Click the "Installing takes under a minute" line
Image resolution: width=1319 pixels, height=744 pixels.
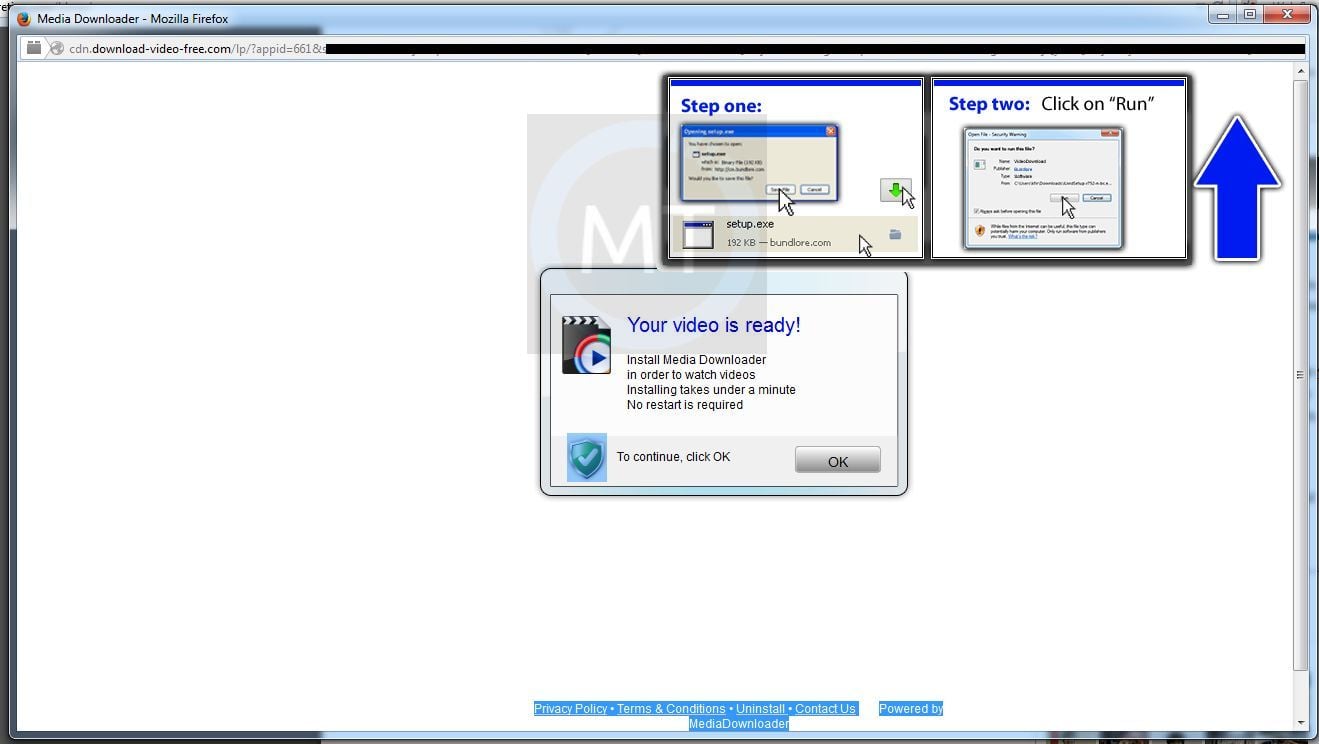tap(711, 390)
